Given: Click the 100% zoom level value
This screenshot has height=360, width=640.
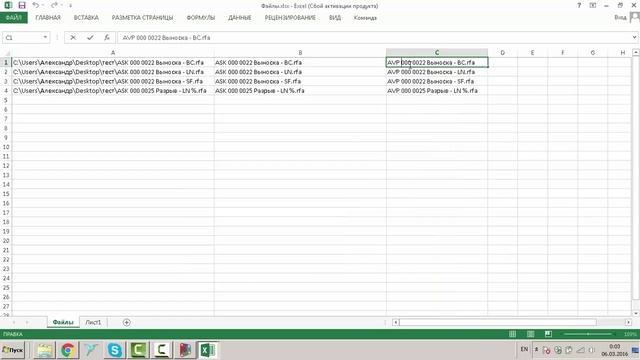Looking at the screenshot, I should [630, 334].
